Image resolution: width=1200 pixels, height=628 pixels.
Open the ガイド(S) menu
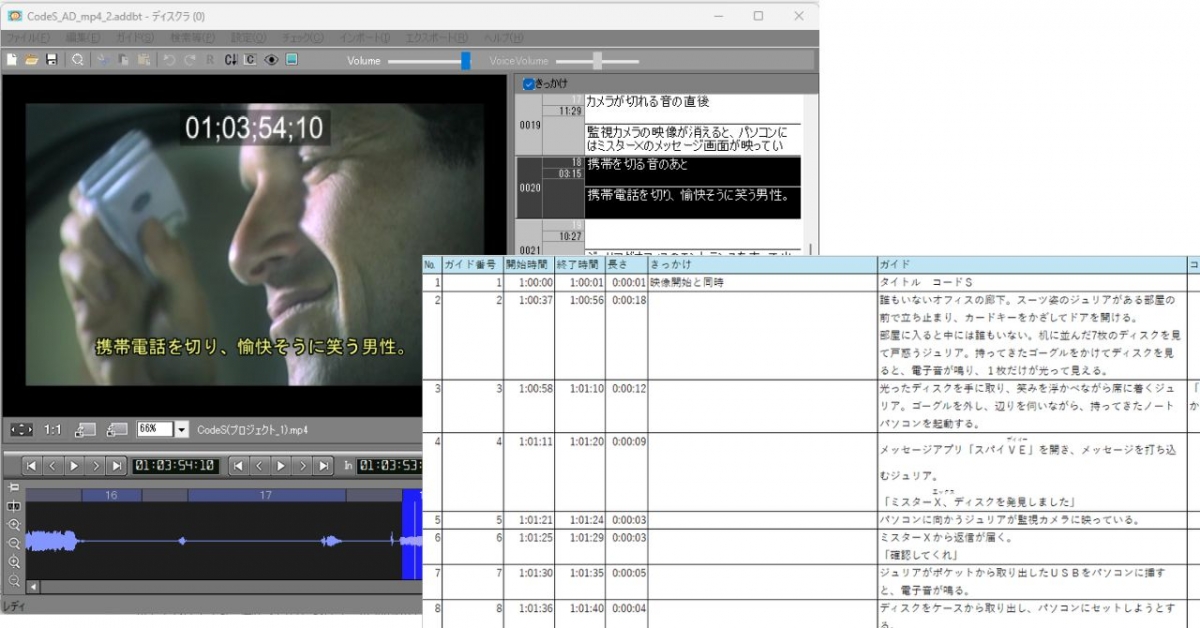135,38
